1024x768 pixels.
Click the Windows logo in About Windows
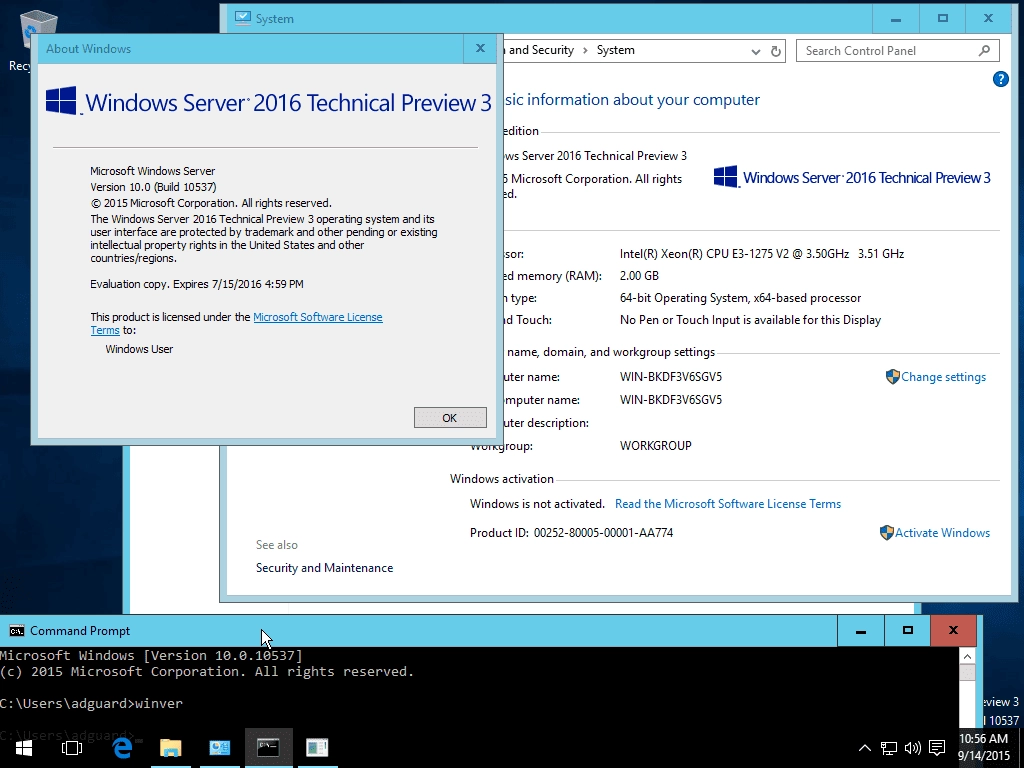61,101
